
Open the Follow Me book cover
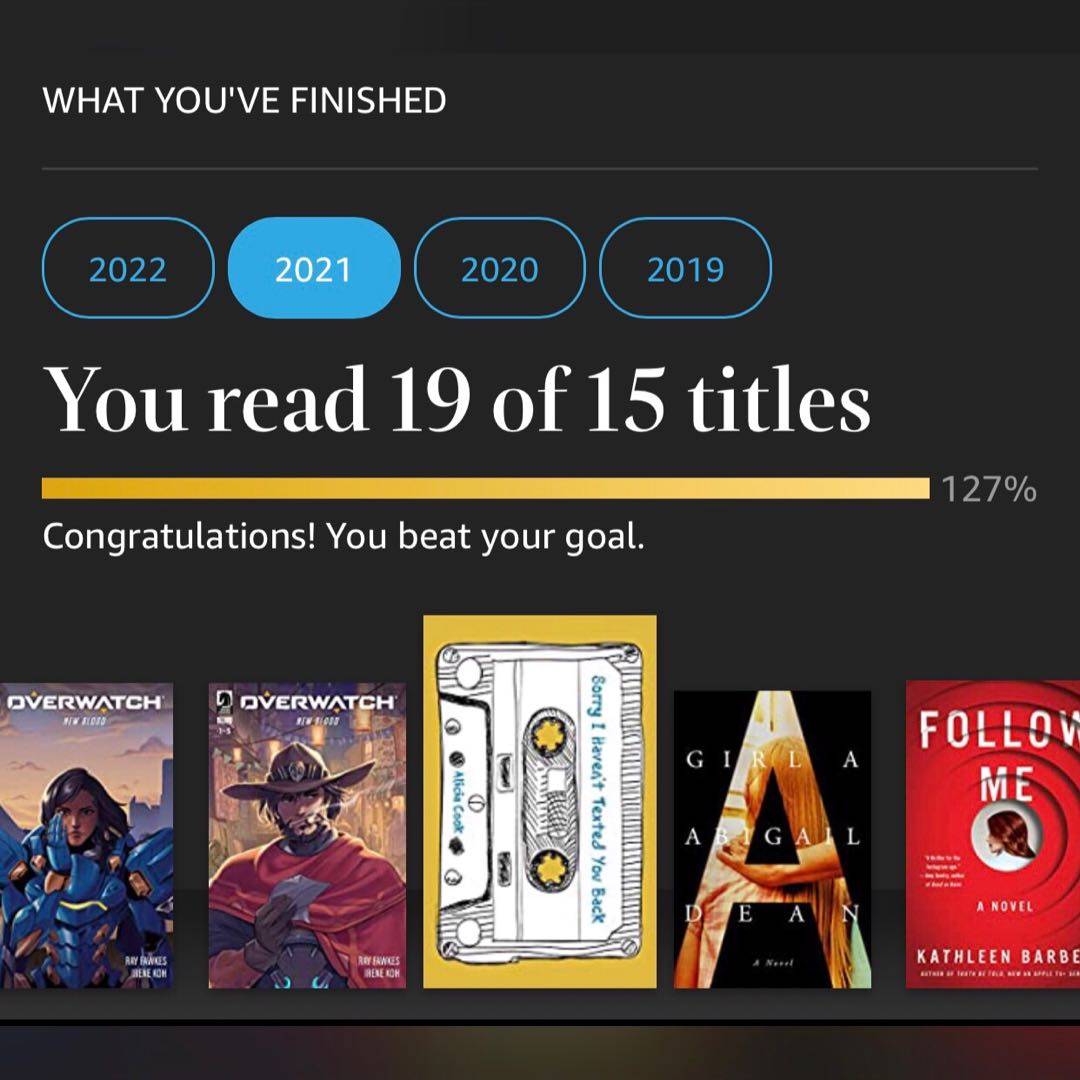(x=992, y=833)
